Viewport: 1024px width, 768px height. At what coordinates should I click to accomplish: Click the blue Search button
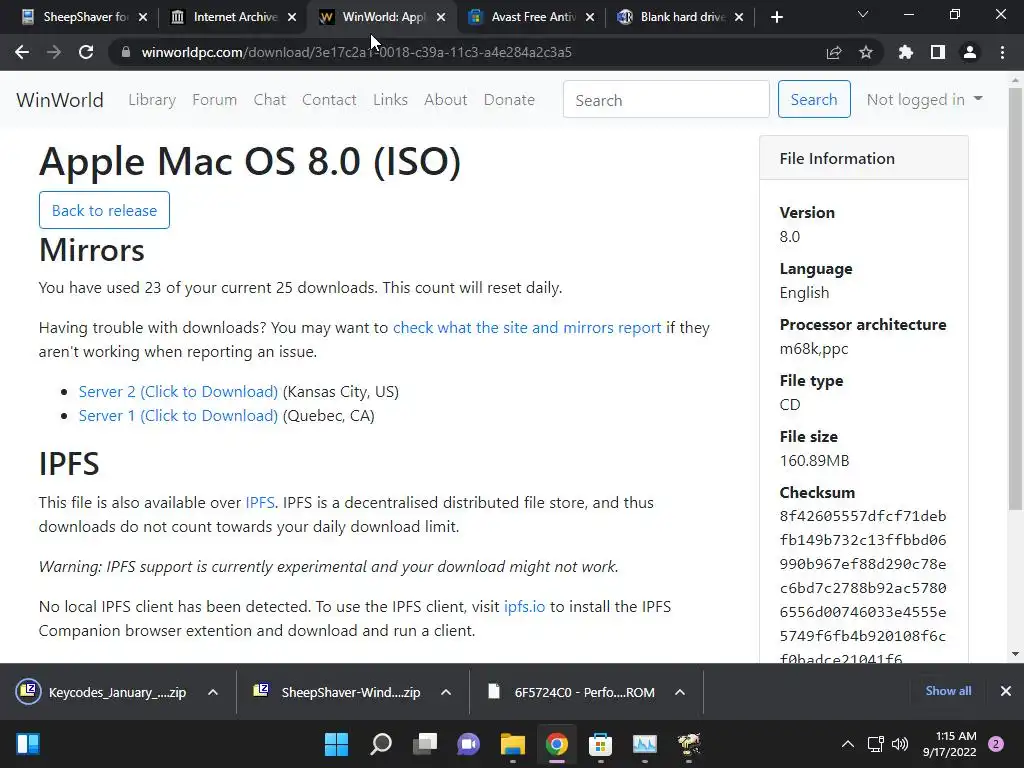tap(814, 99)
